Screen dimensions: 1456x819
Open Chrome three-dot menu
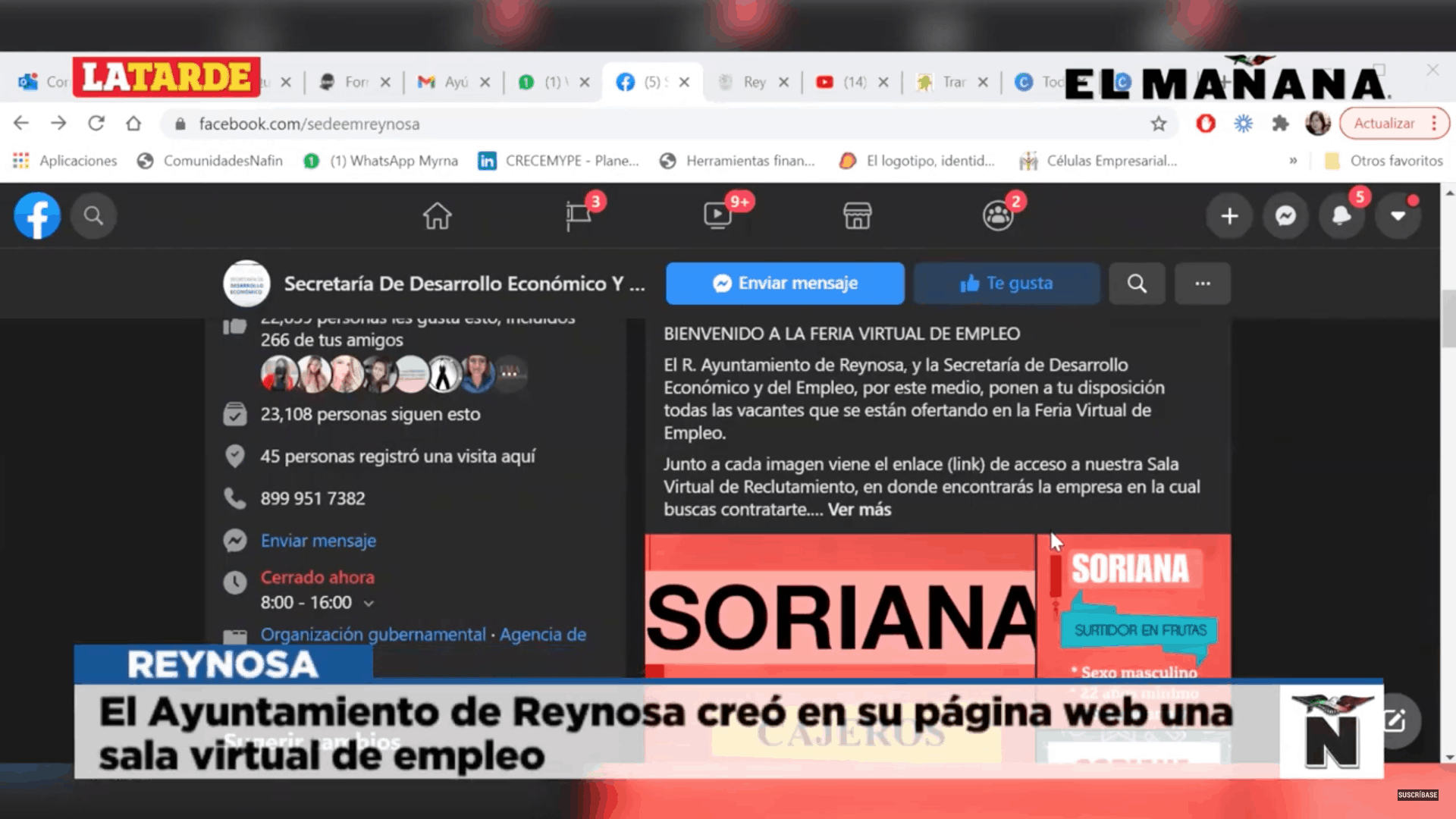click(1435, 123)
